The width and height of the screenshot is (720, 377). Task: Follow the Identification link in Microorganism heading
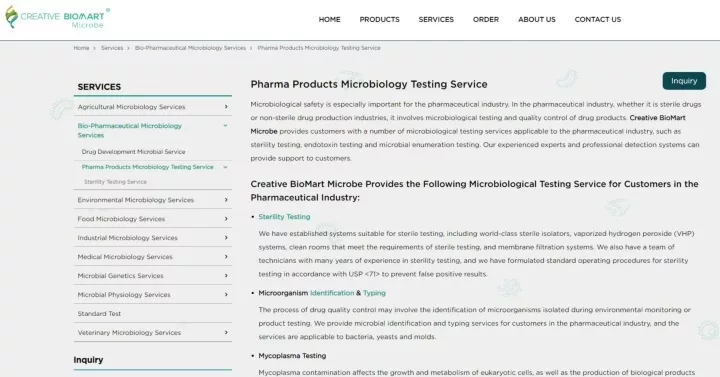[332, 293]
